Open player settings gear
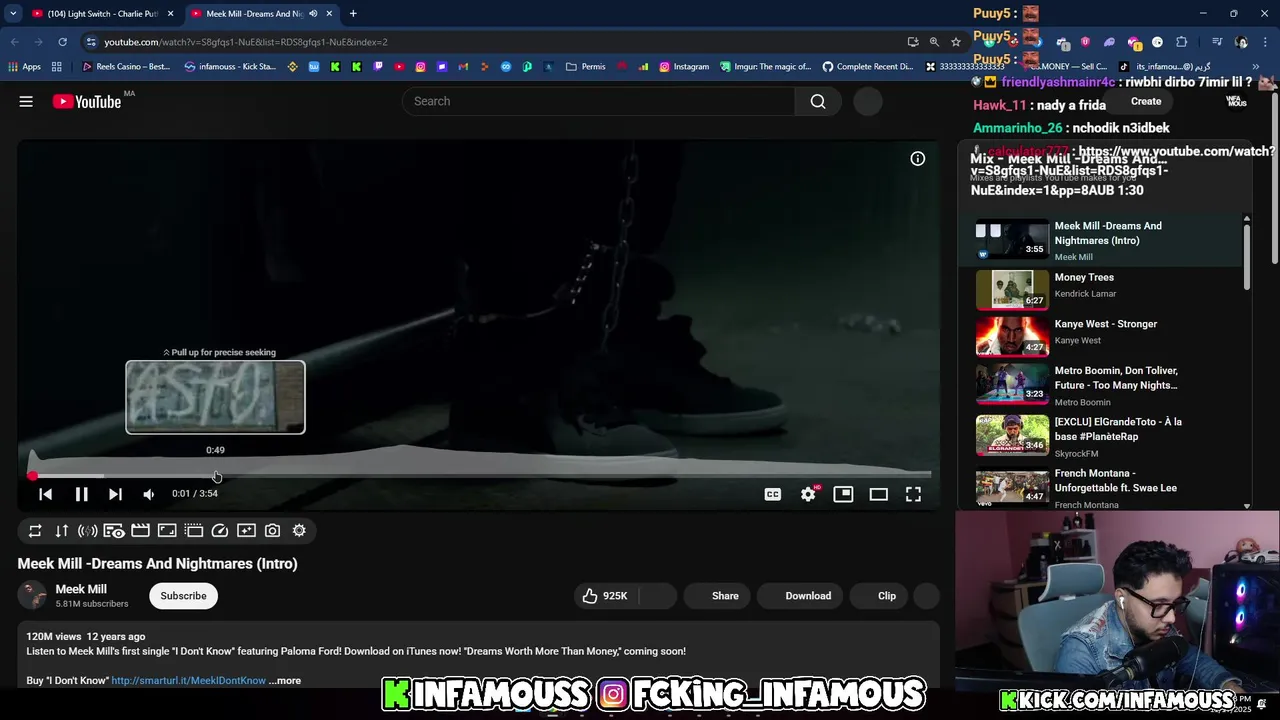 coord(808,494)
